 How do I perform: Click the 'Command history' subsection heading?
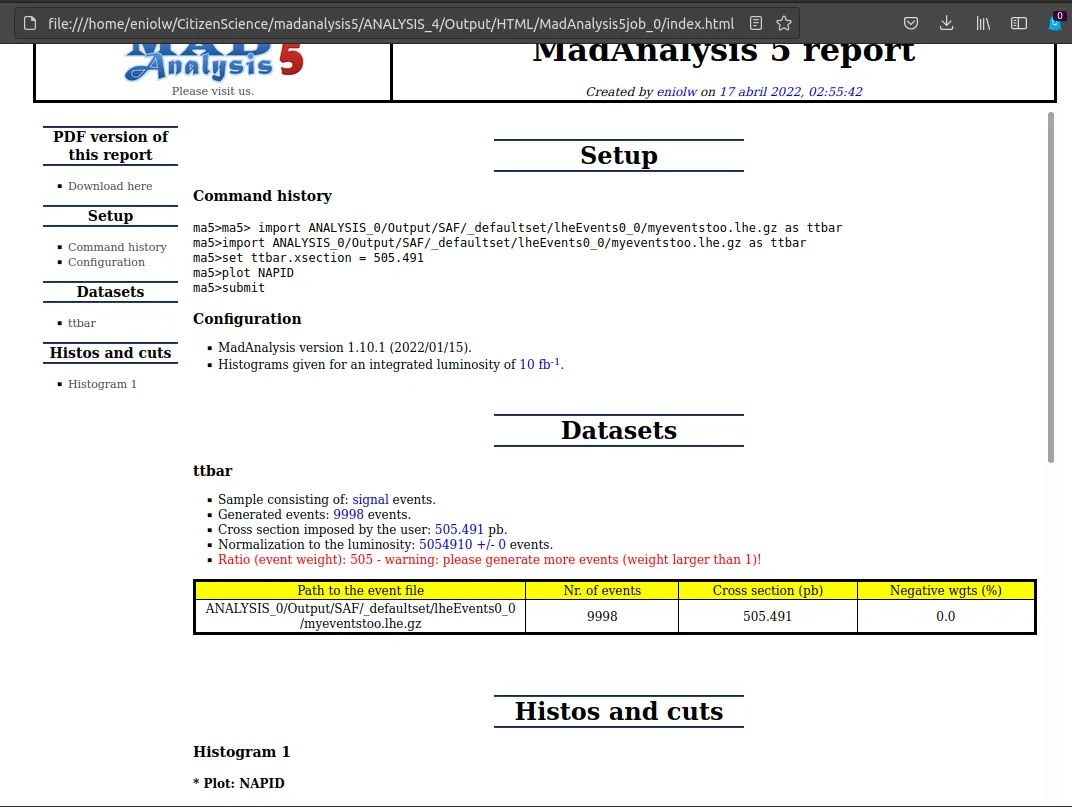click(x=262, y=196)
